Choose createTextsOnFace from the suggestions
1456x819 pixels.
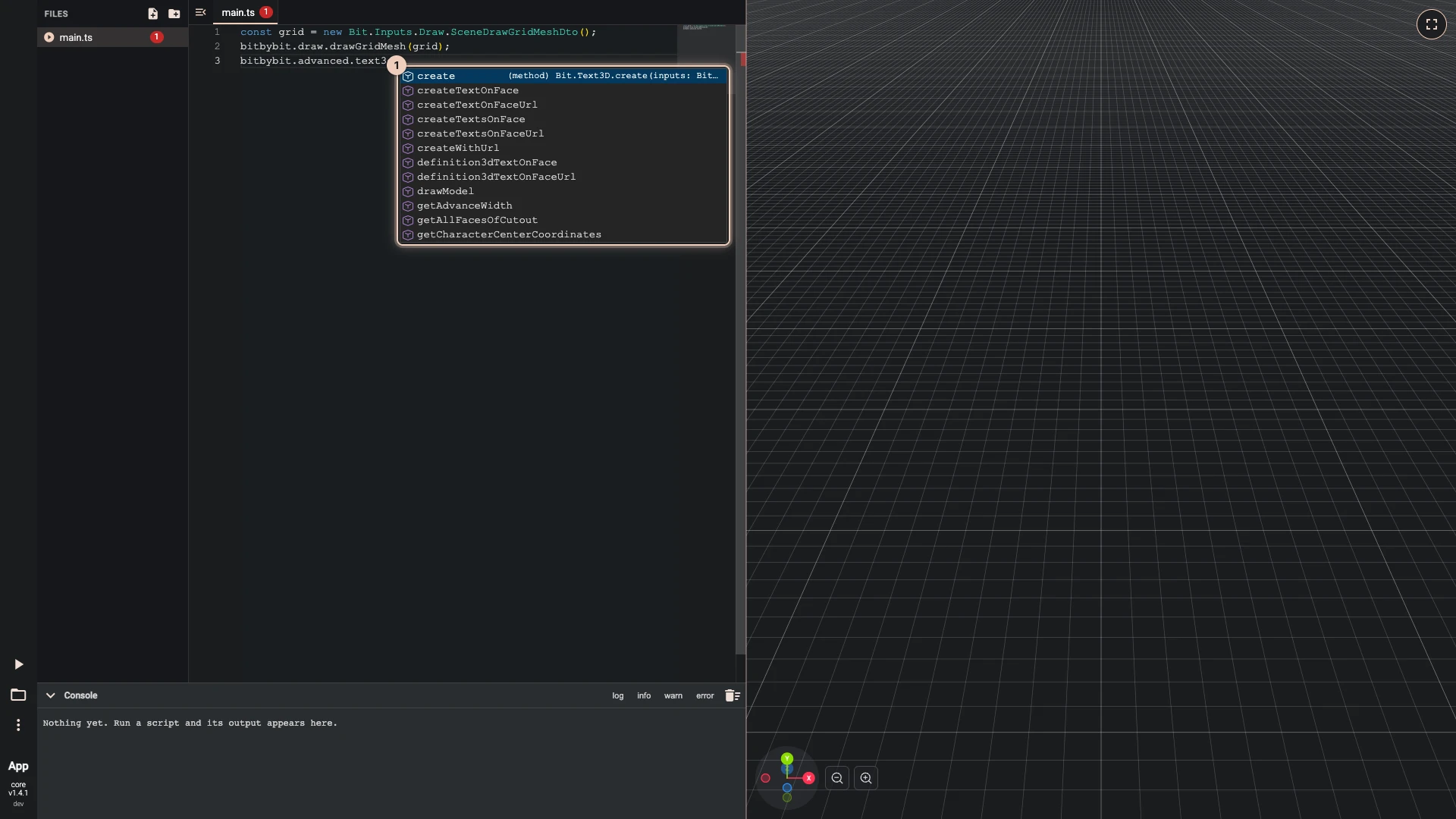563,119
